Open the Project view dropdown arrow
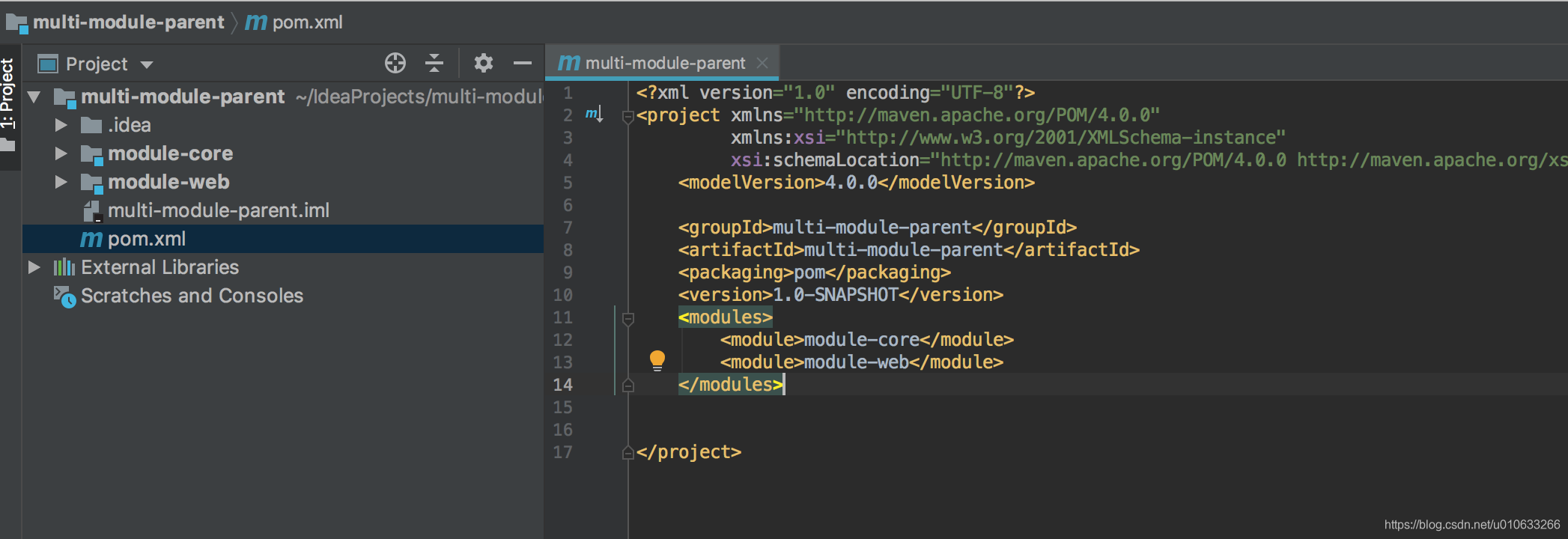The height and width of the screenshot is (539, 1568). pos(147,64)
